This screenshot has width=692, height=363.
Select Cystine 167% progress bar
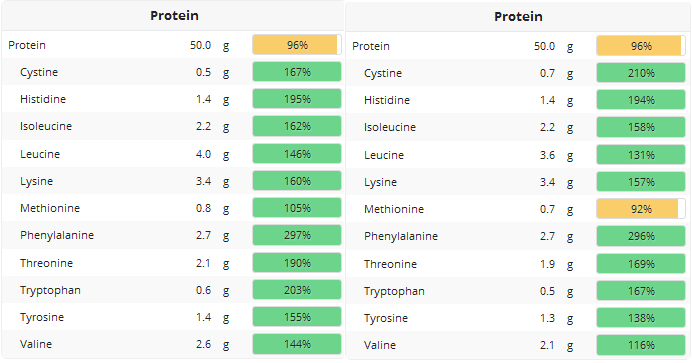point(297,72)
